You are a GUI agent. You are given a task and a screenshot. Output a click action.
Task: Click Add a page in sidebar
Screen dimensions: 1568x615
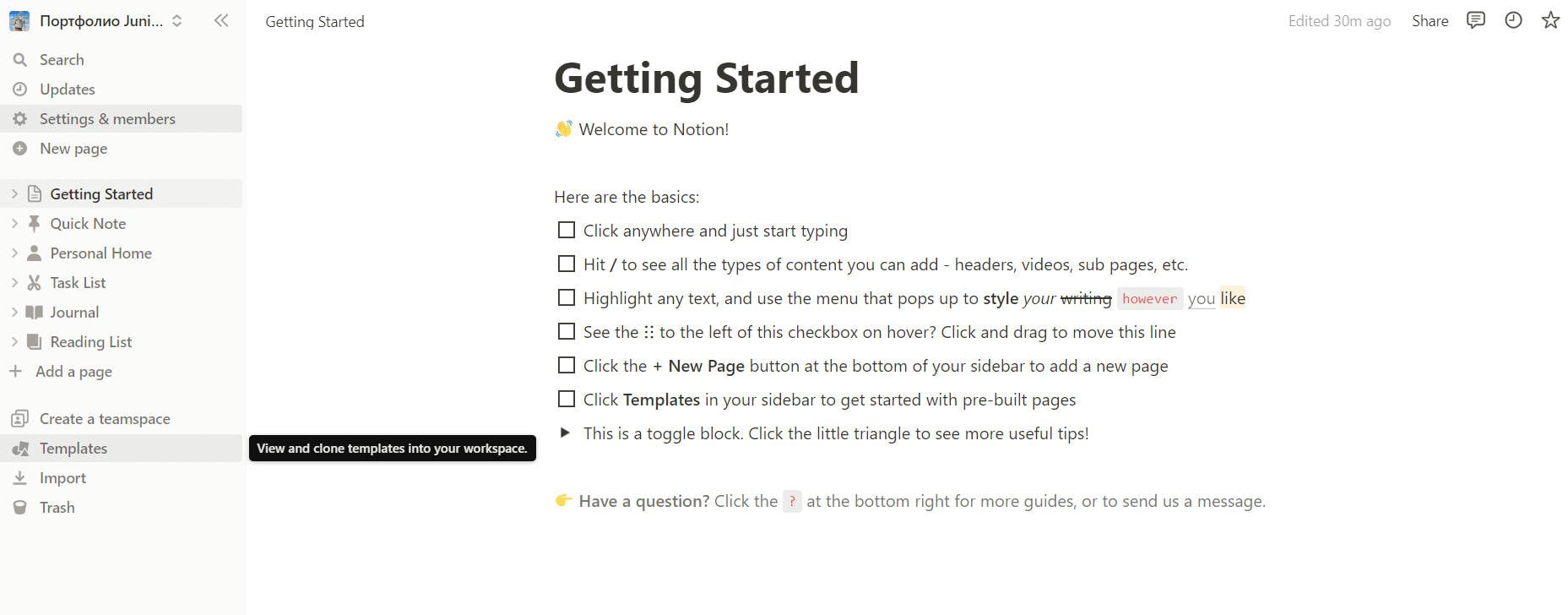tap(73, 372)
